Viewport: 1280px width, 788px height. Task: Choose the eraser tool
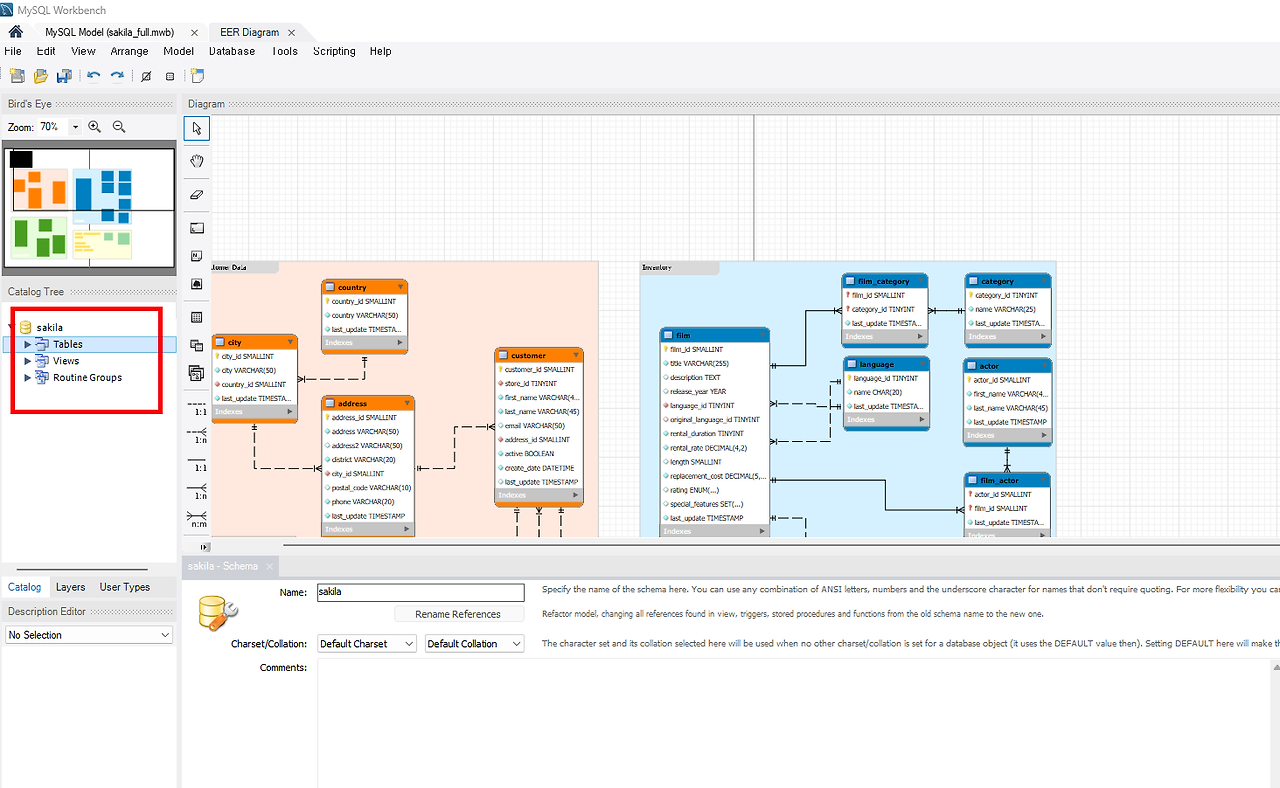(197, 194)
